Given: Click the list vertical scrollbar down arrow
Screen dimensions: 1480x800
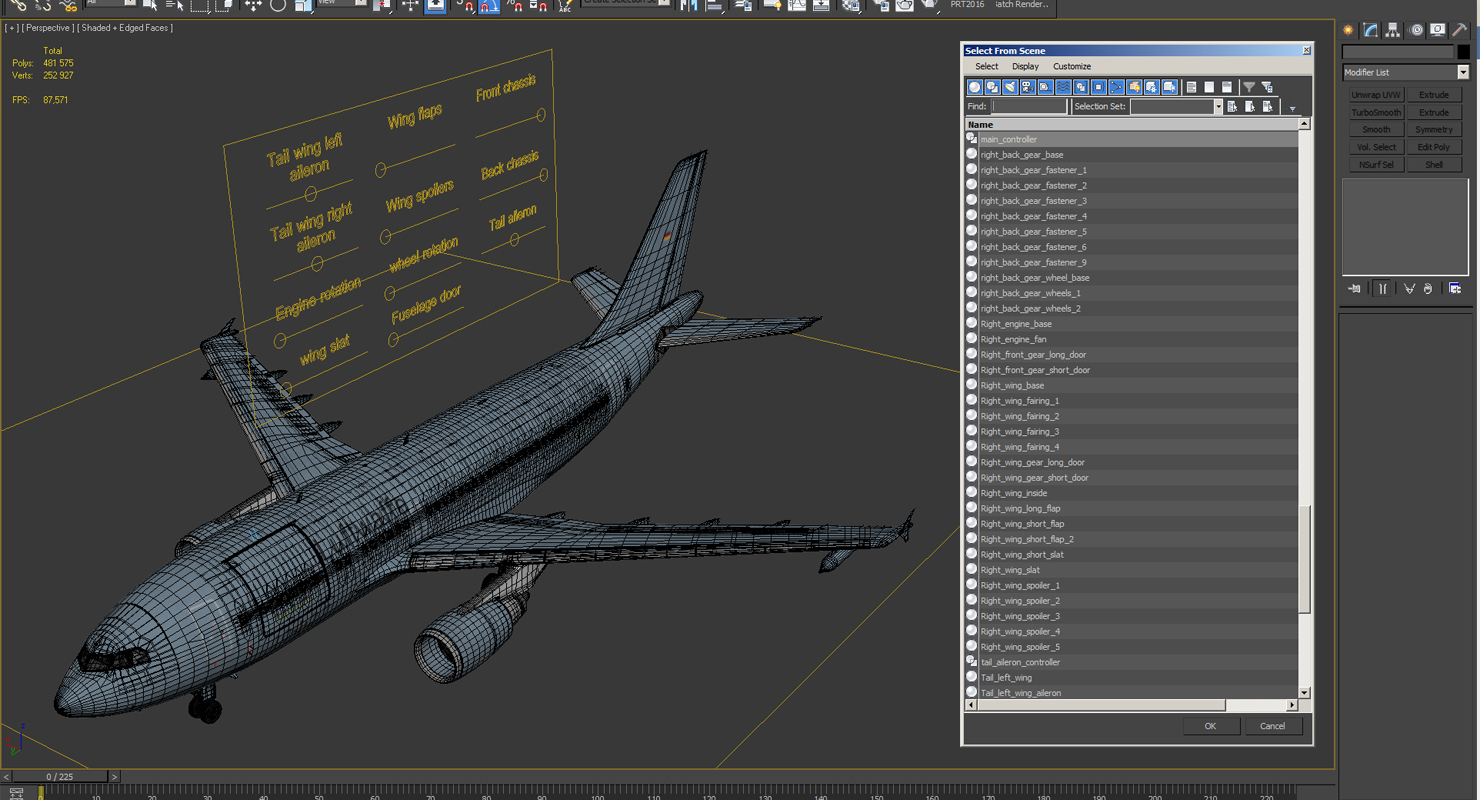Looking at the screenshot, I should [x=1304, y=692].
